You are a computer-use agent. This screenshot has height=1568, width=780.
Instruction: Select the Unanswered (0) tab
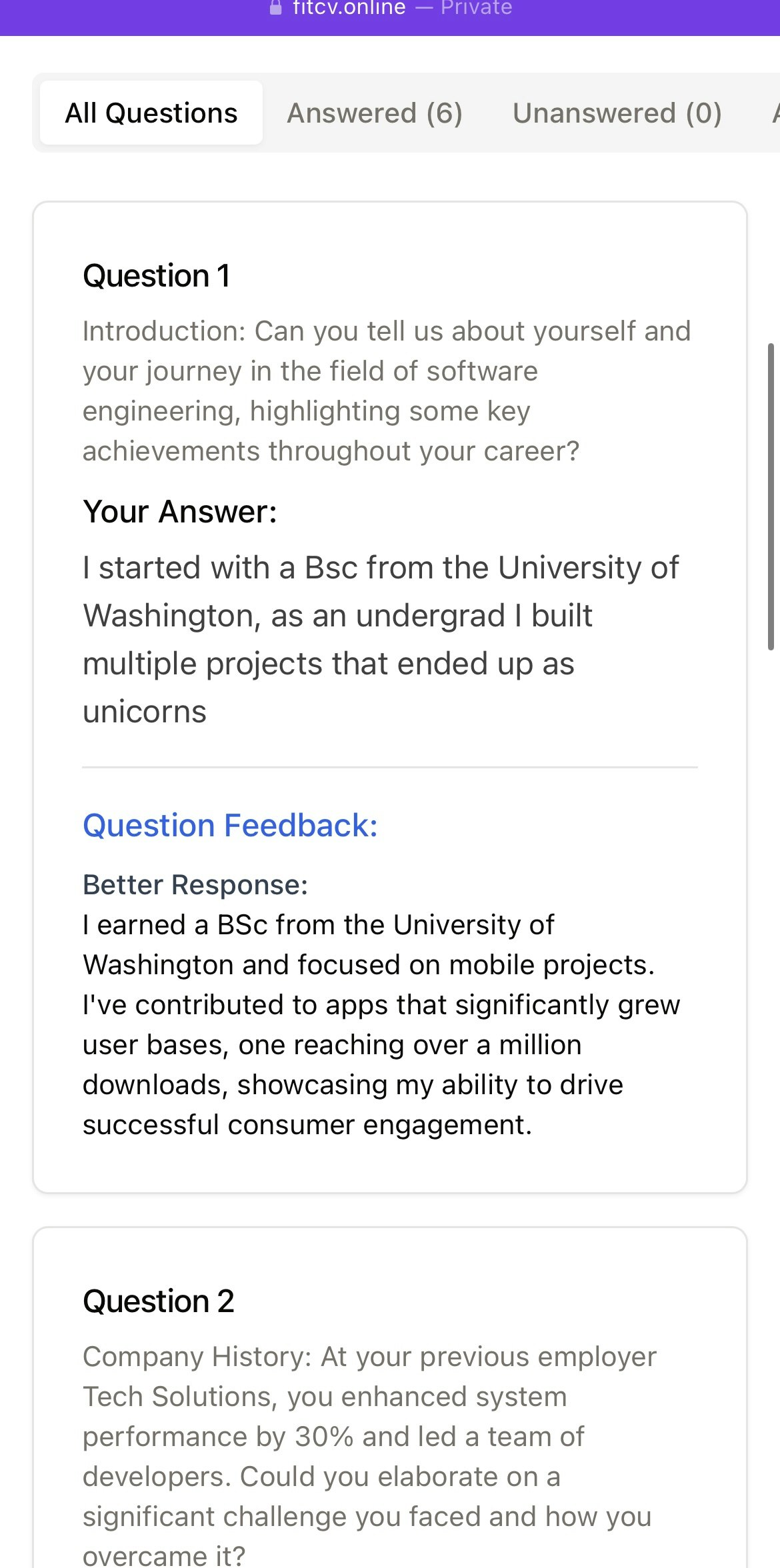617,113
